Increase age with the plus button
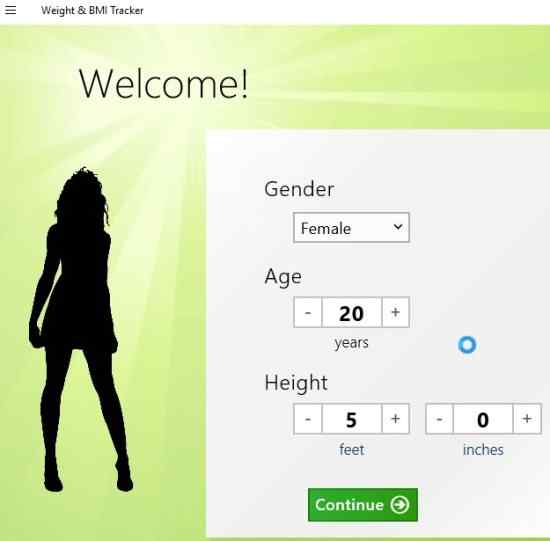The width and height of the screenshot is (550, 541). 395,312
